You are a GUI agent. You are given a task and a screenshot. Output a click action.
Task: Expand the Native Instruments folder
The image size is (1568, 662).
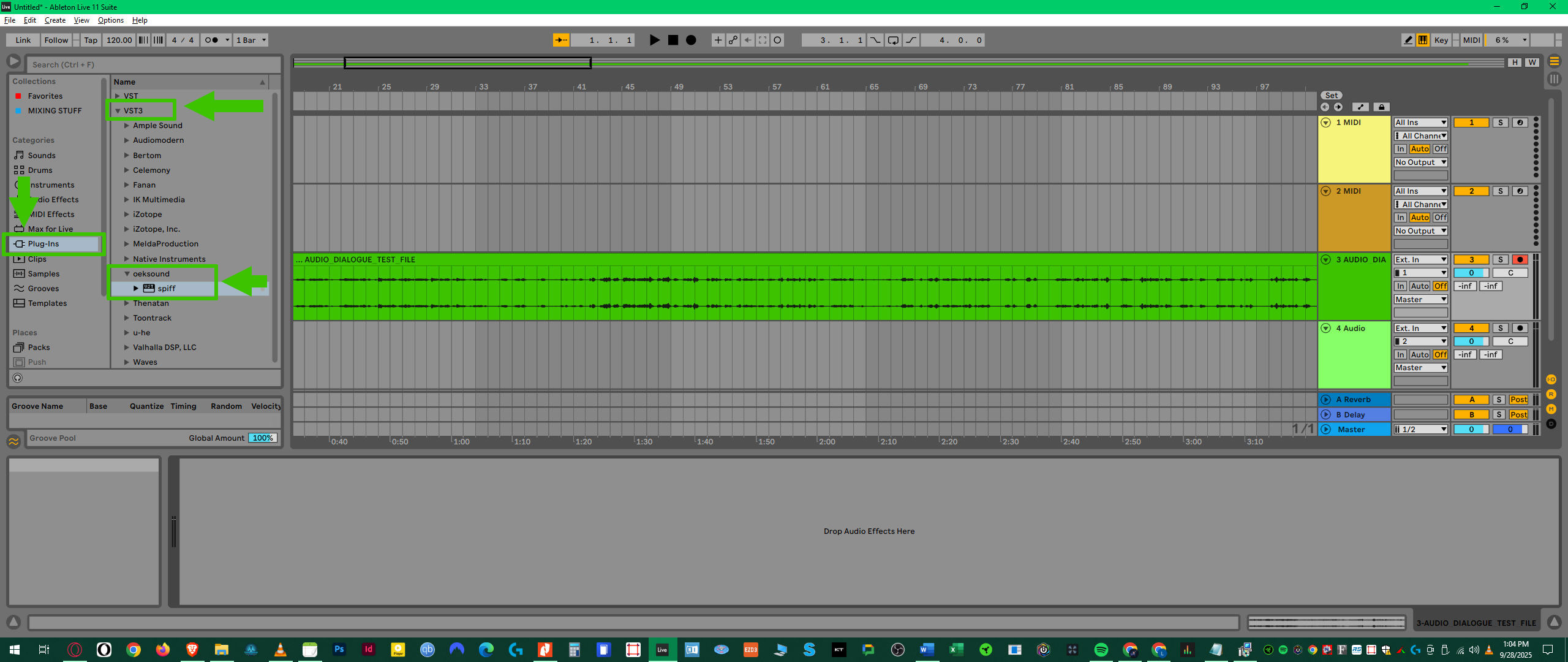coord(127,259)
